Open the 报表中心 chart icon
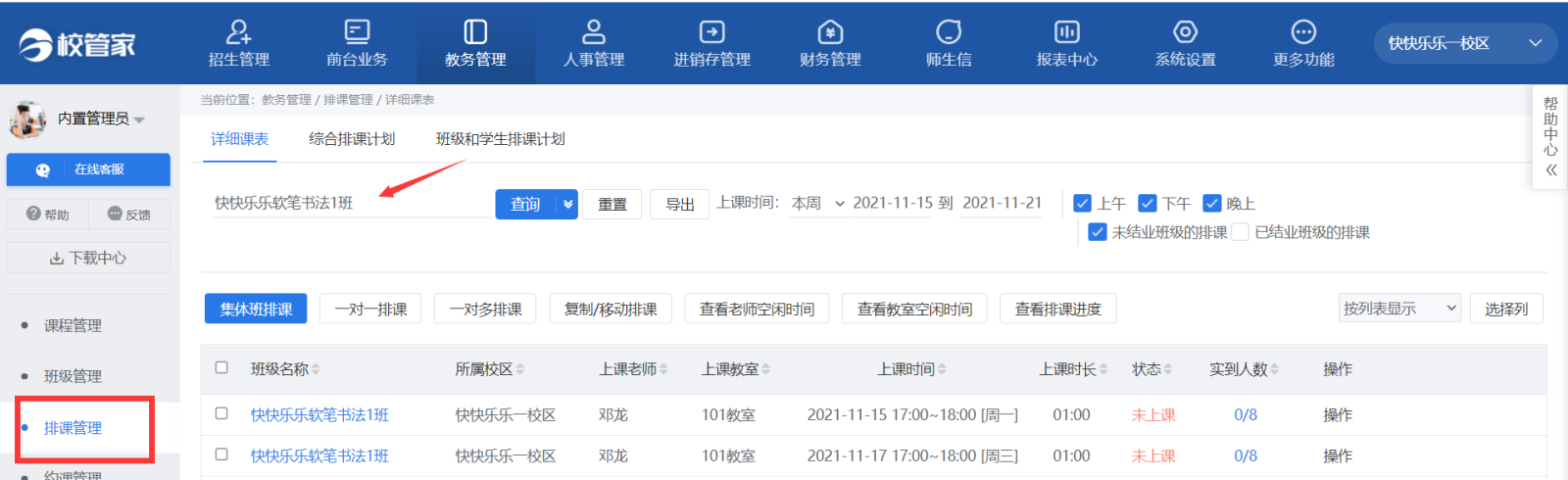Image resolution: width=1568 pixels, height=480 pixels. (x=1066, y=32)
